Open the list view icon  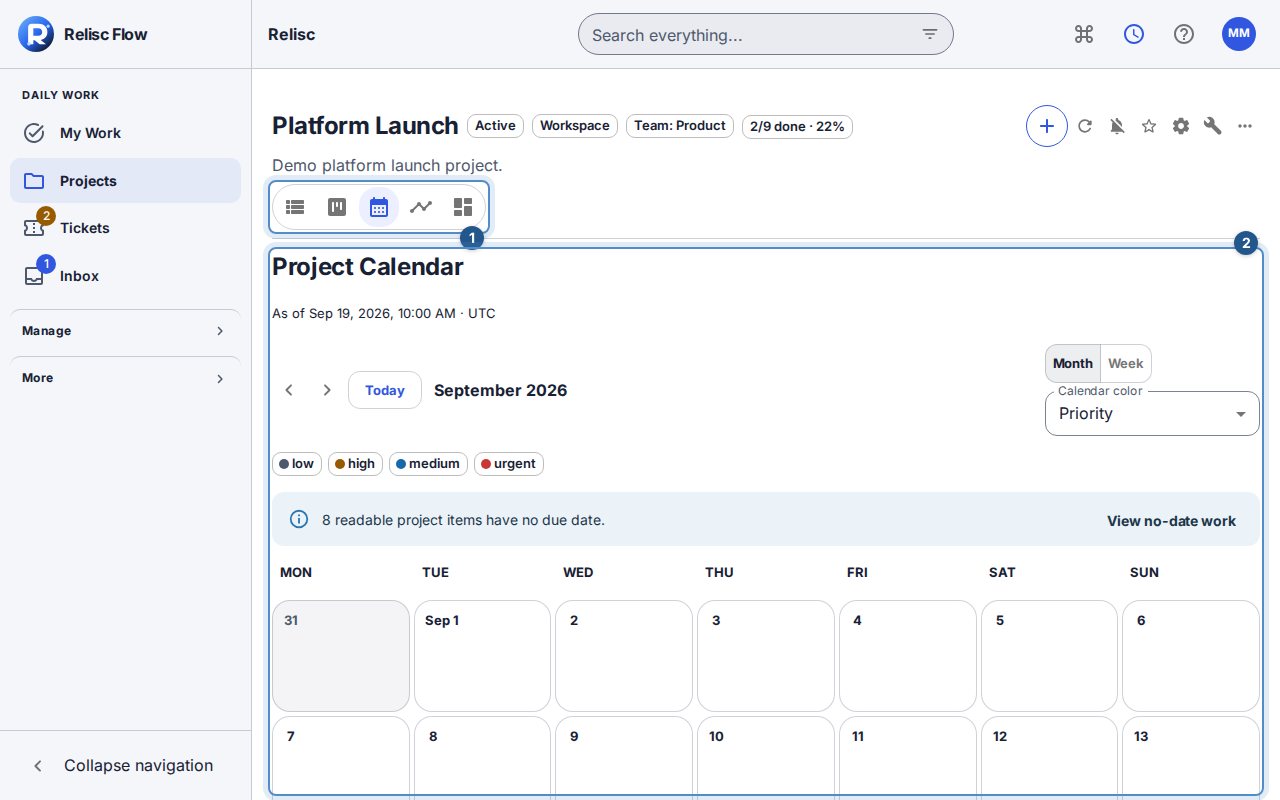coord(295,207)
